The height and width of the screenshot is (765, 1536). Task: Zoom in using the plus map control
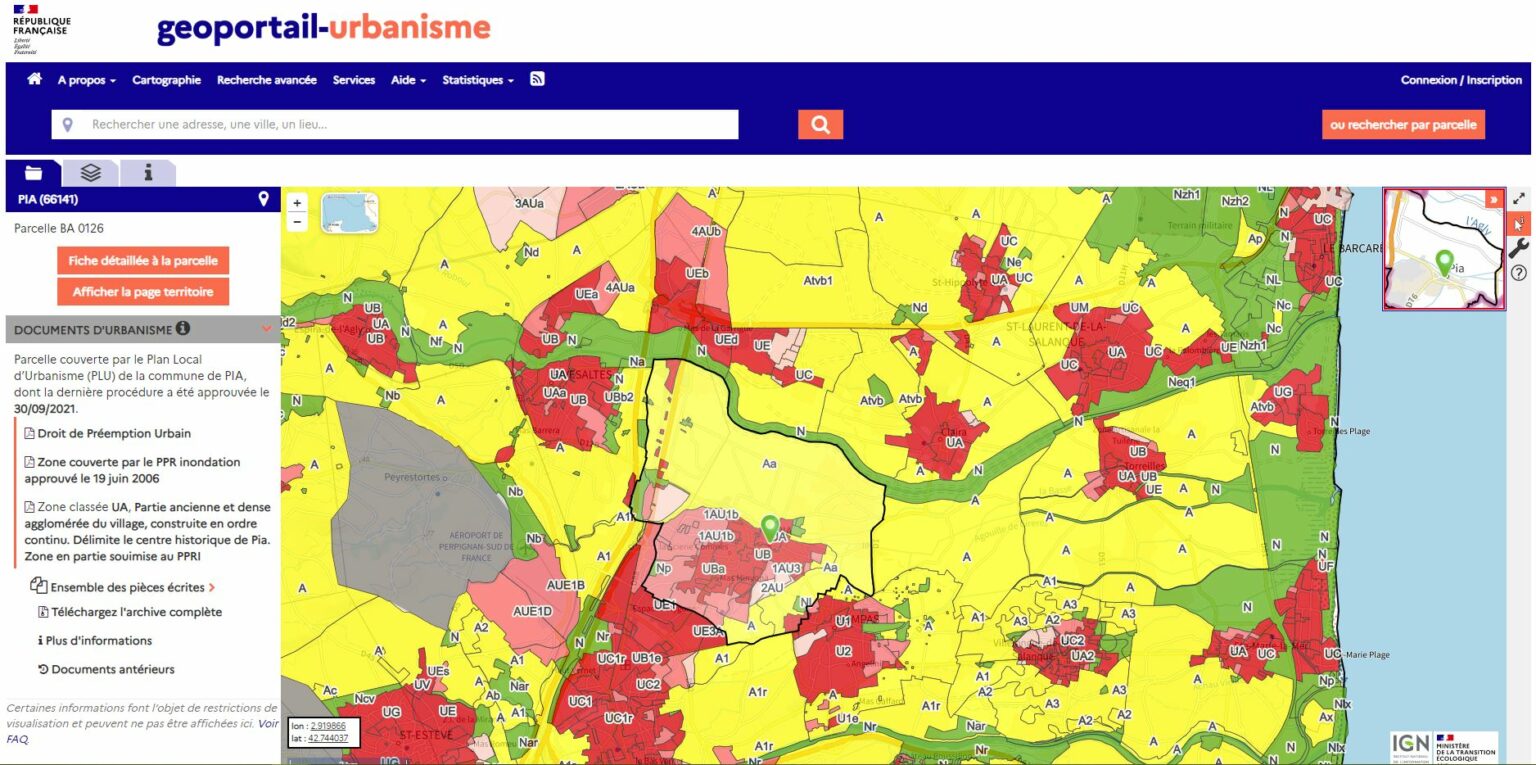296,202
